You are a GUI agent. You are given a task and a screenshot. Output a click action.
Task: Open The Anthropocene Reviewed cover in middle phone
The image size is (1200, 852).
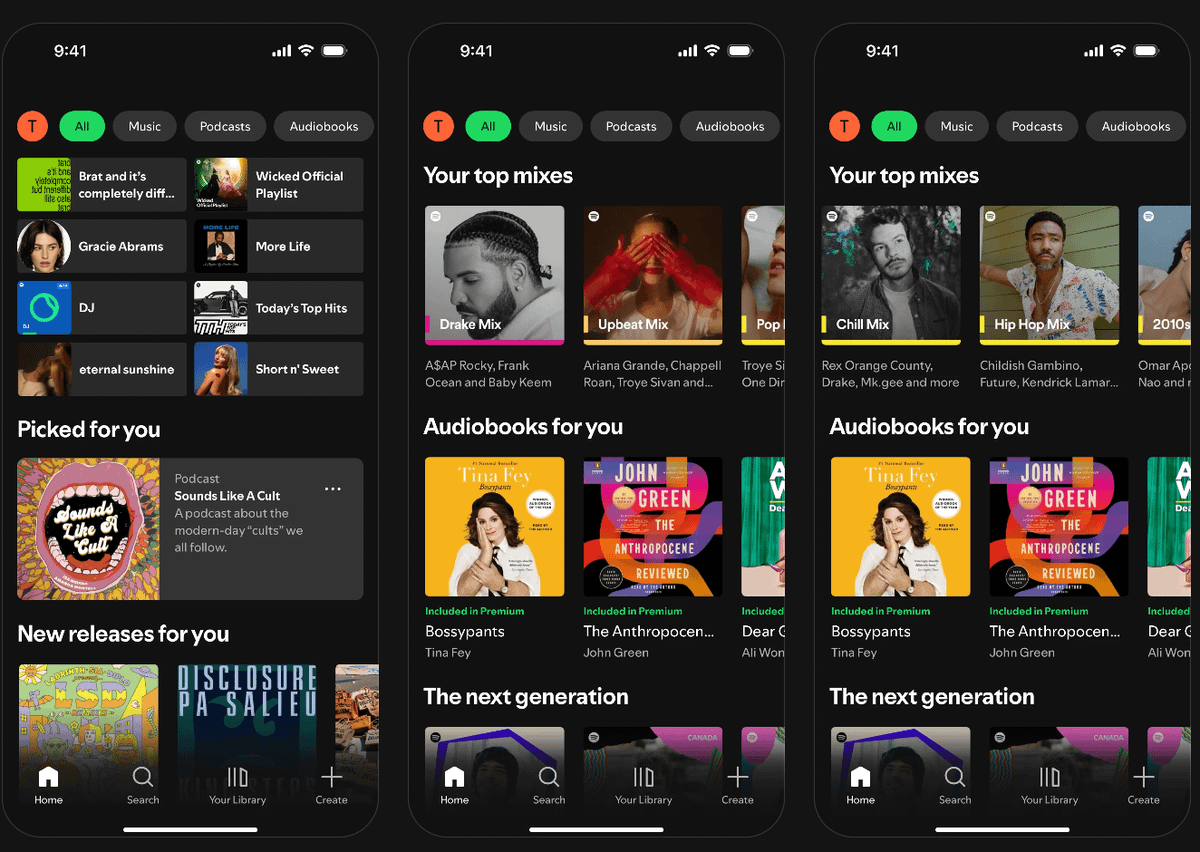click(x=653, y=527)
